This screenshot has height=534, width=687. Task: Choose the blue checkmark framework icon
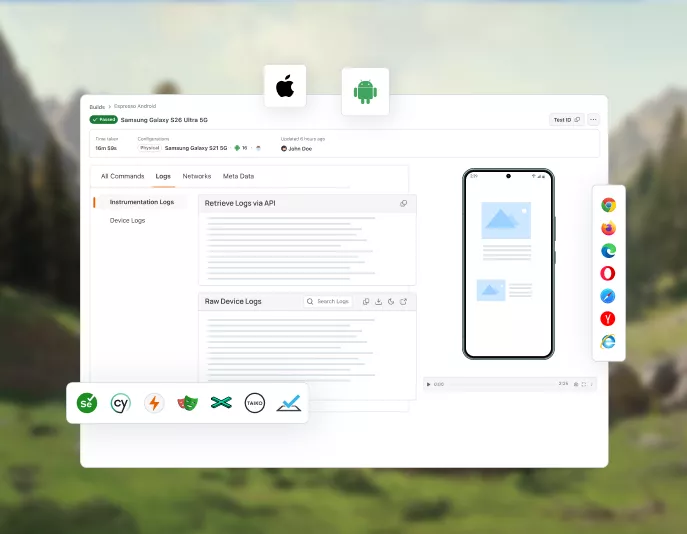coord(289,403)
